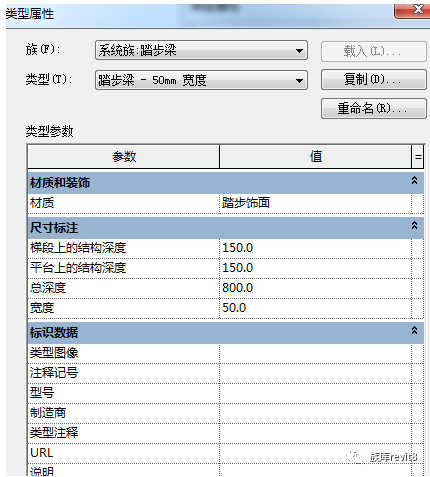Click the 值 column header

(316, 156)
